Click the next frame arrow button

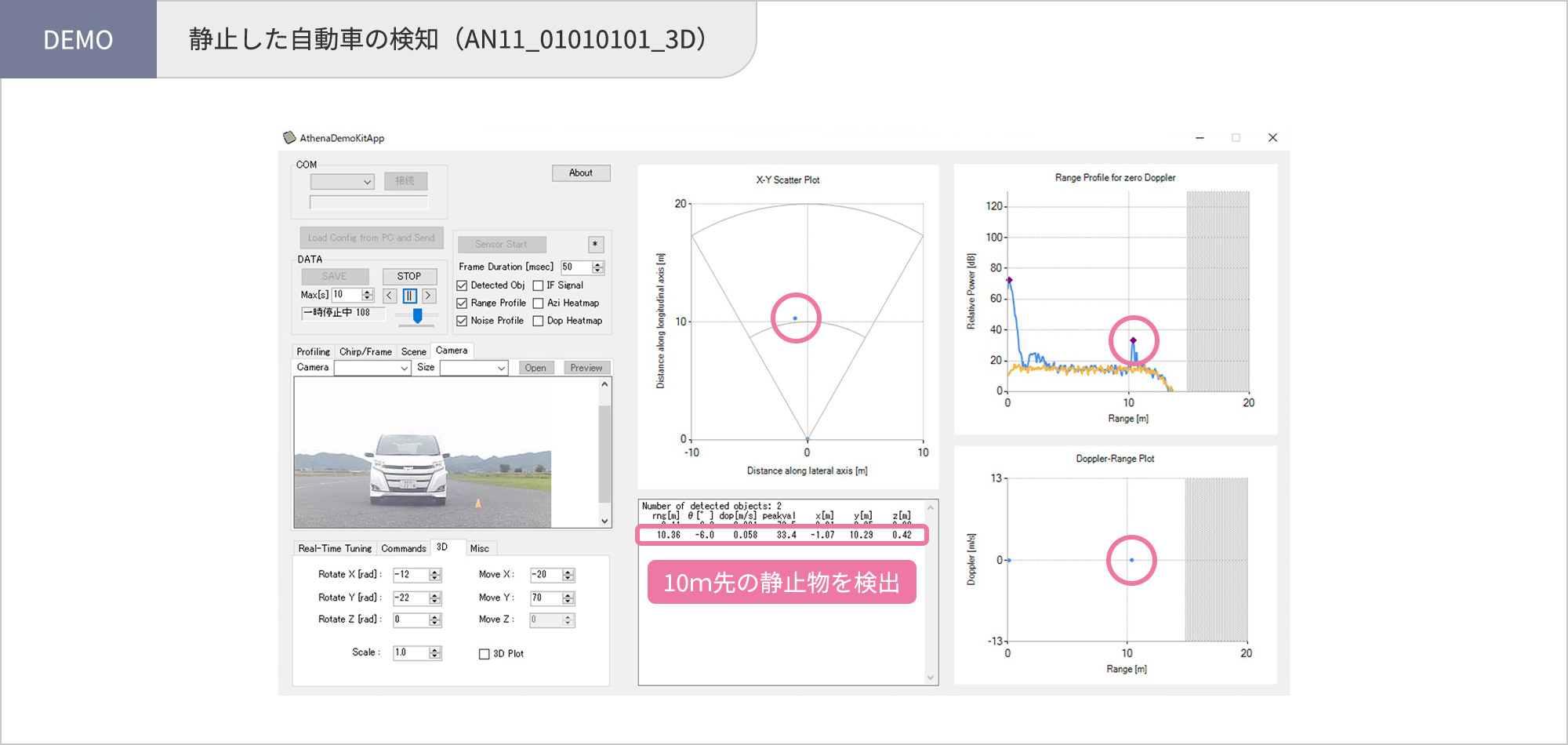pyautogui.click(x=429, y=296)
